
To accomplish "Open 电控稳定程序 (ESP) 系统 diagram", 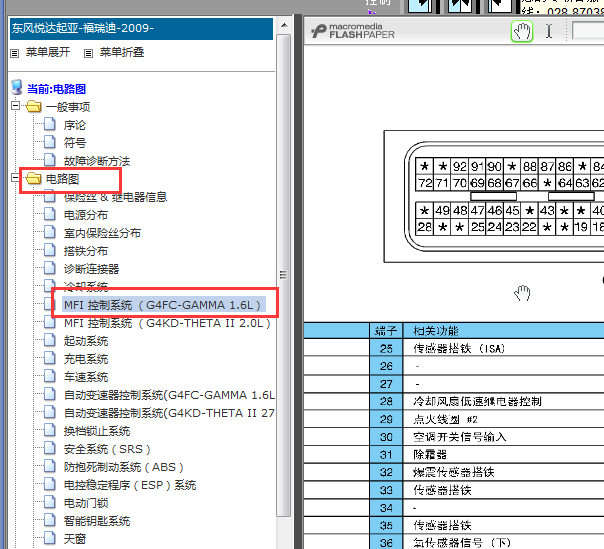I will pos(130,485).
